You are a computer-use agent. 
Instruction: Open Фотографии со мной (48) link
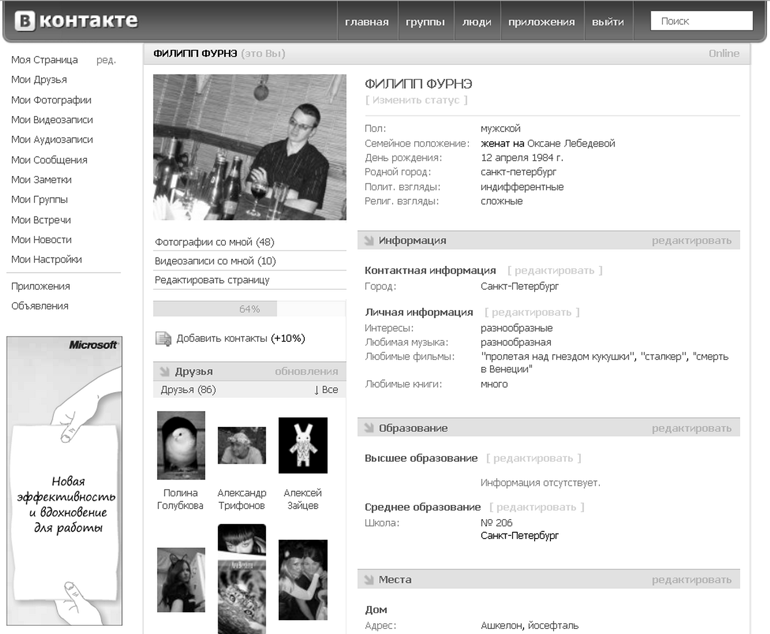click(214, 242)
